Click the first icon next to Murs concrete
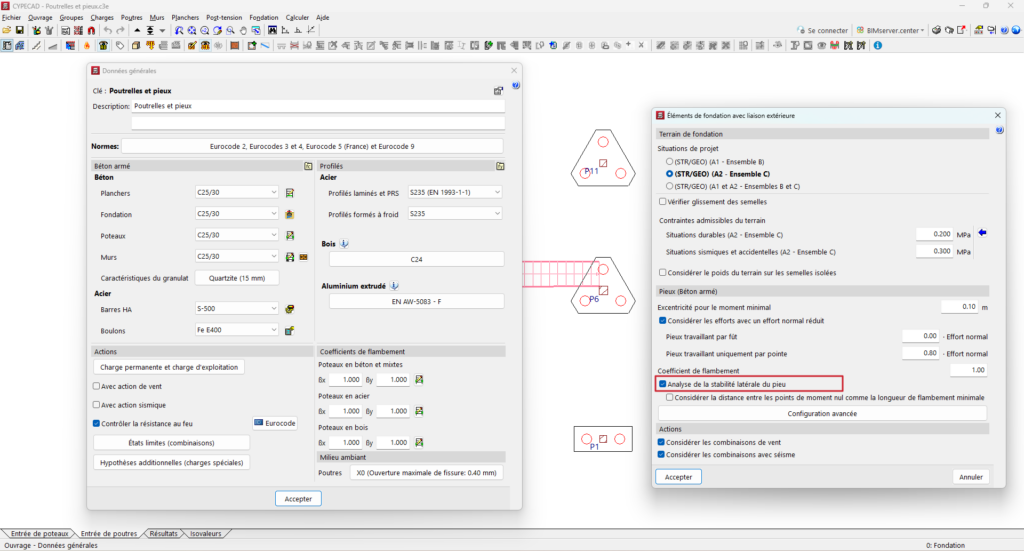Viewport: 1024px width, 551px height. click(x=290, y=257)
